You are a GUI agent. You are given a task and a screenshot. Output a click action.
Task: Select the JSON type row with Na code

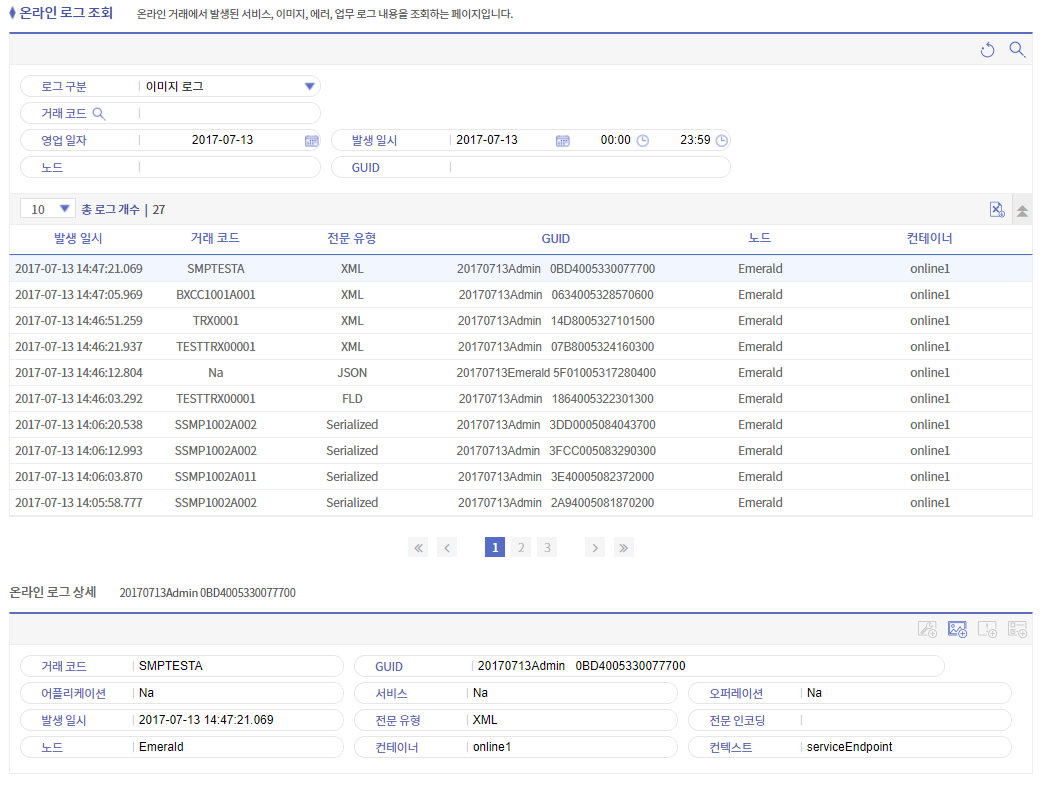(x=520, y=373)
